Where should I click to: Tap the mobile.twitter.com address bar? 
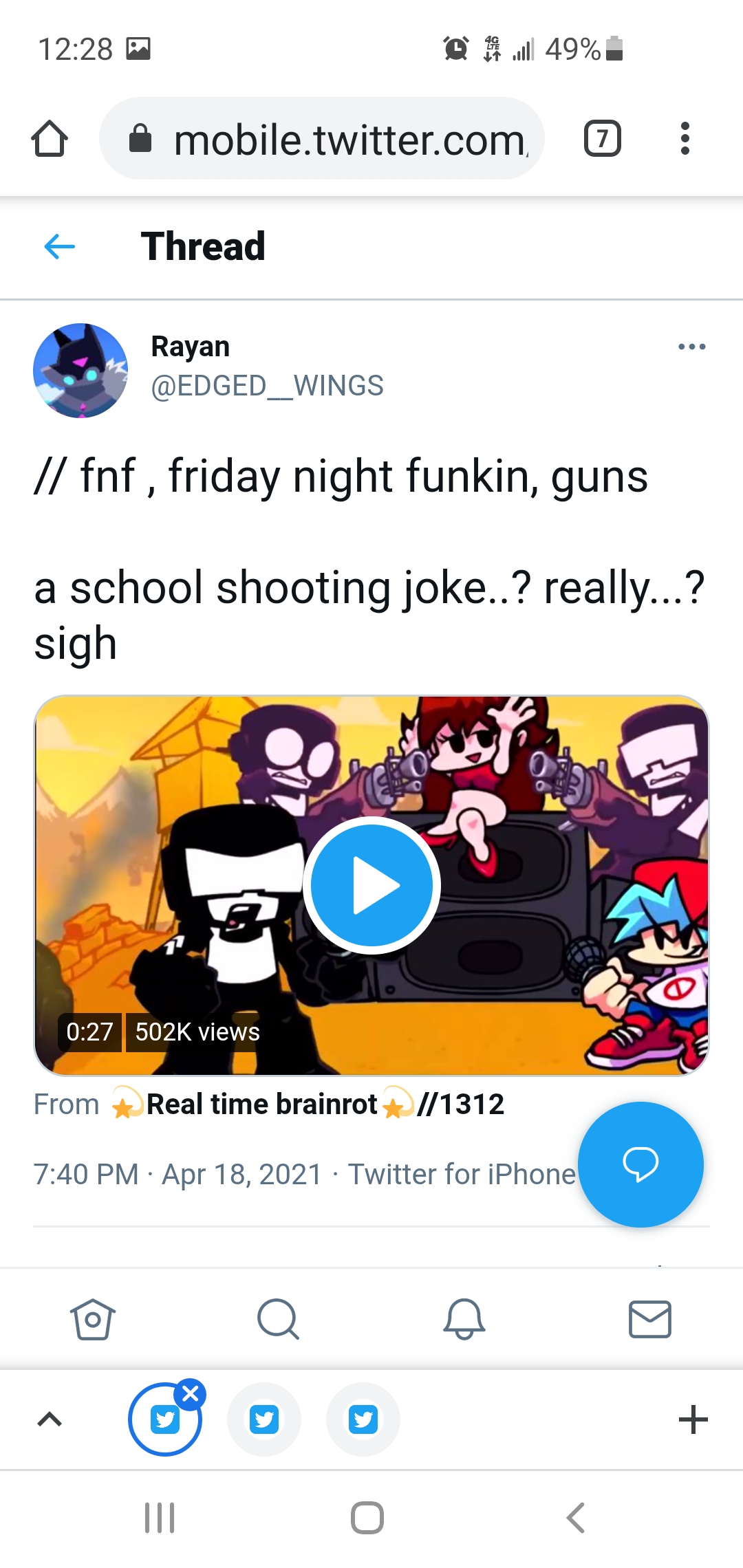(322, 138)
